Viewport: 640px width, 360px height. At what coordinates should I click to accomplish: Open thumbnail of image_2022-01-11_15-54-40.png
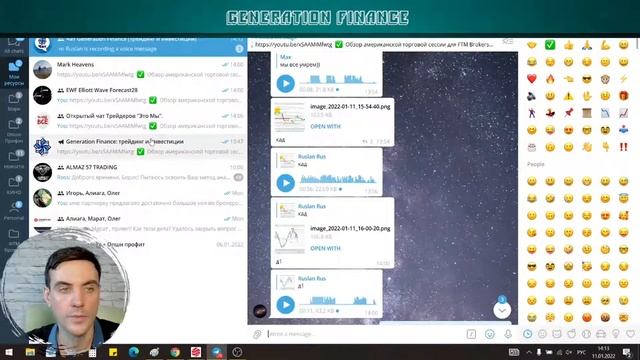[290, 118]
